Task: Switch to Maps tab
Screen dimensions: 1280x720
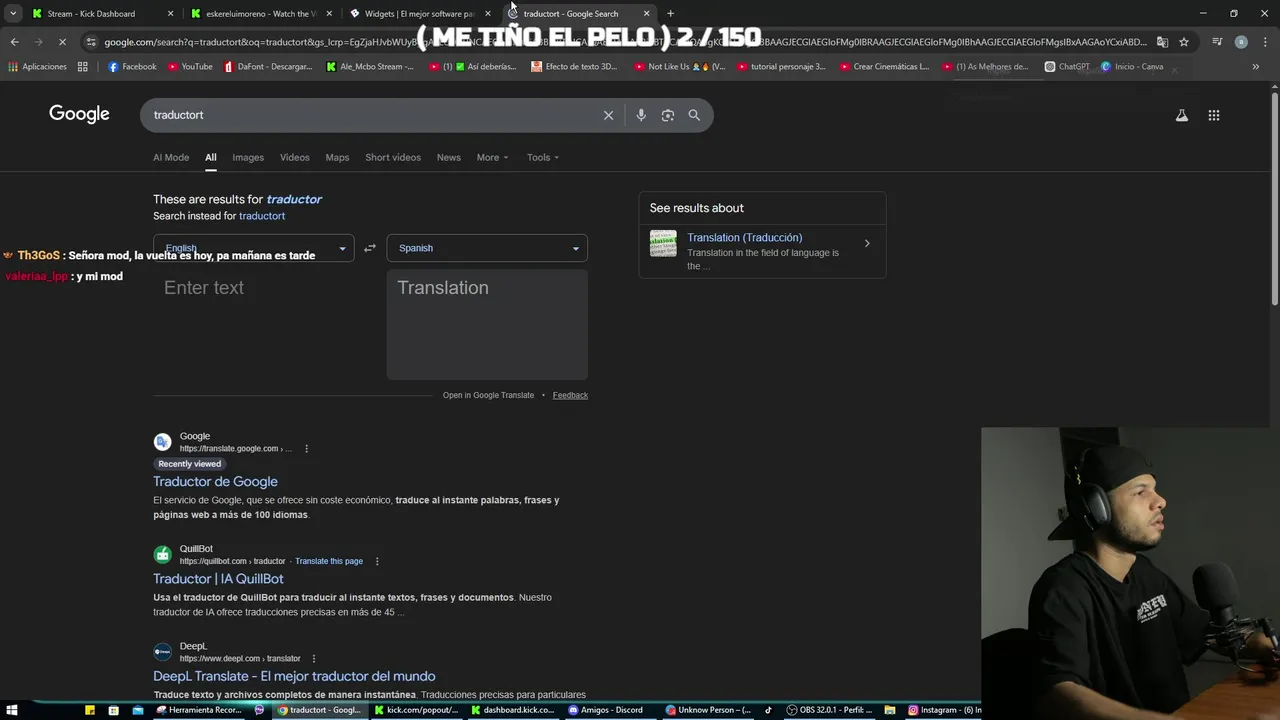Action: [337, 157]
